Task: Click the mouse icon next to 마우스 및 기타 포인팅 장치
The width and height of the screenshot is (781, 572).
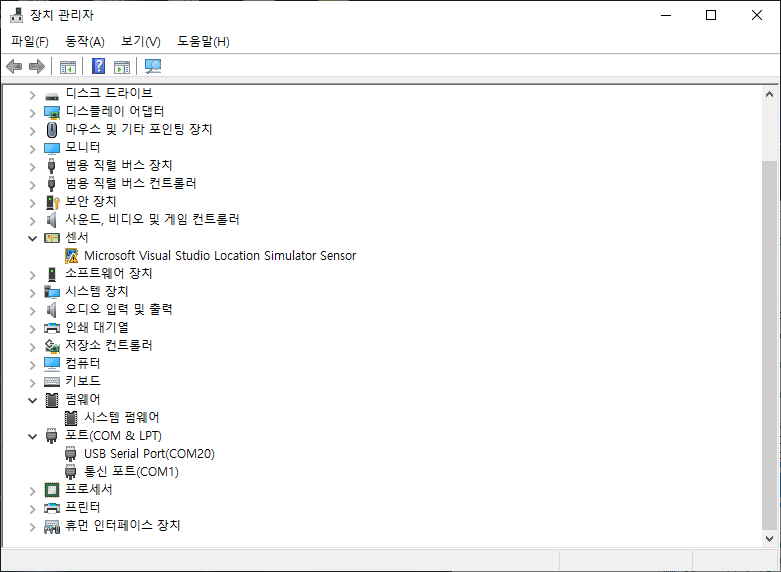Action: [x=52, y=130]
